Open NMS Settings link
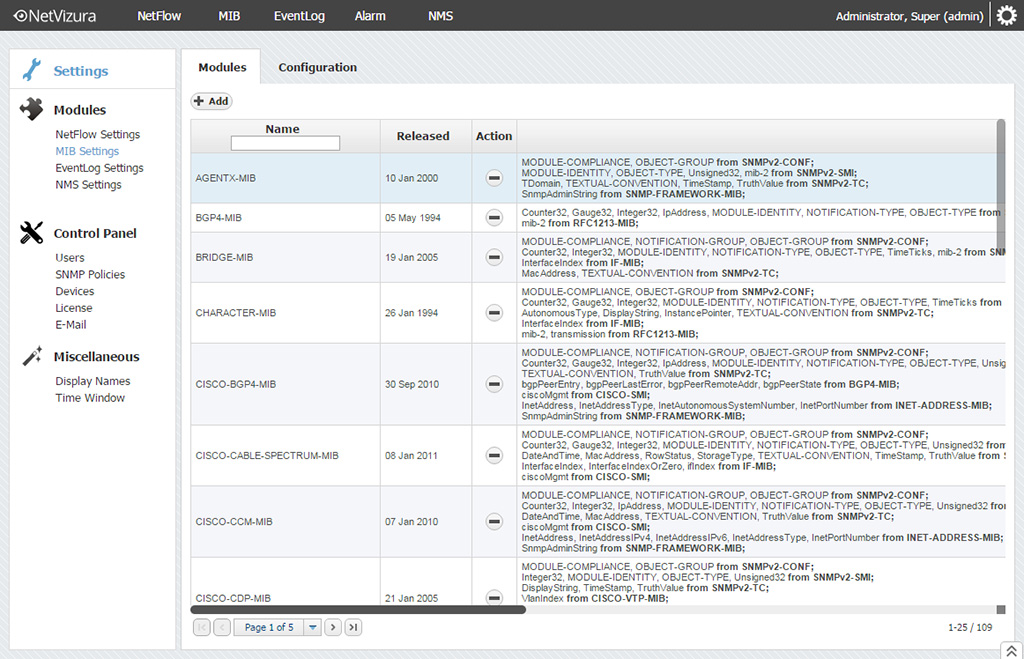This screenshot has height=659, width=1024. click(88, 185)
